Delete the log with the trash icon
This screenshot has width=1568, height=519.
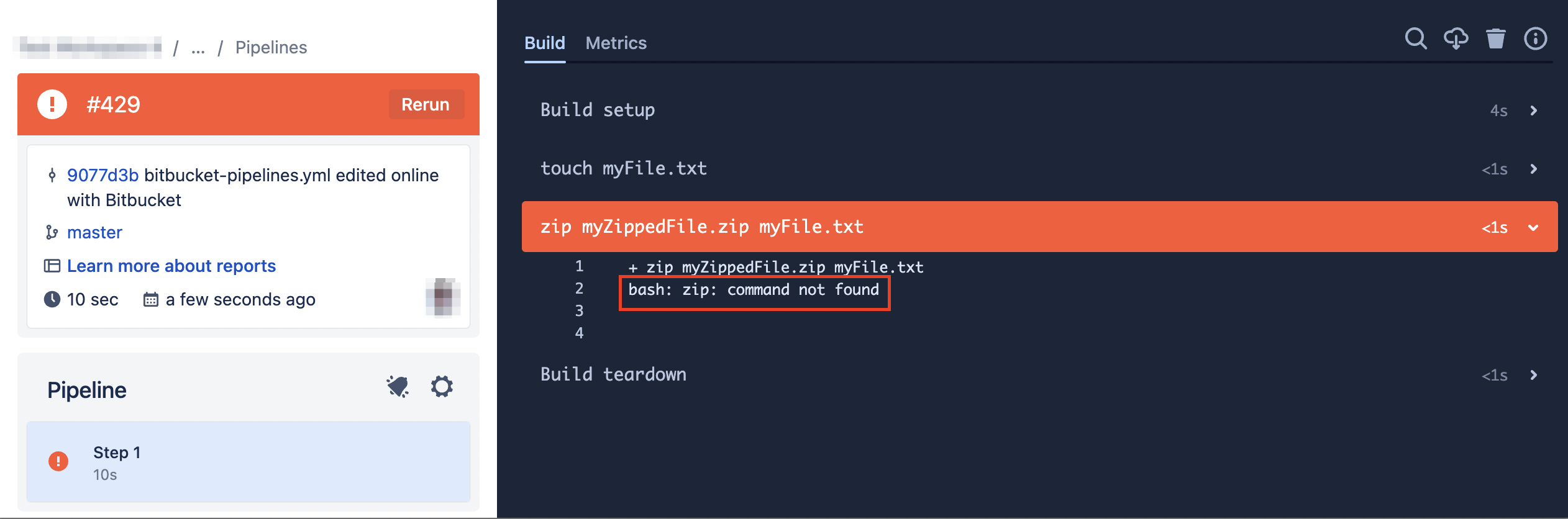(1496, 38)
